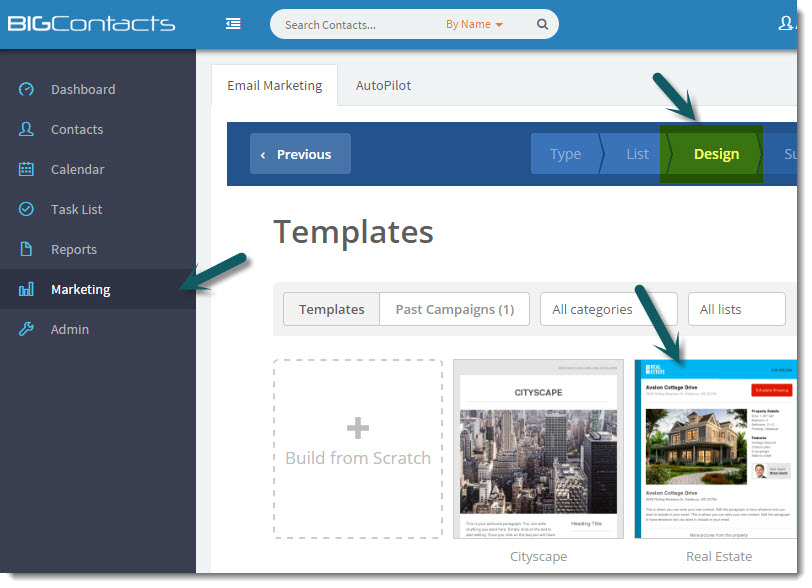The height and width of the screenshot is (588, 812).
Task: Go to the Design wizard step
Action: (x=716, y=154)
